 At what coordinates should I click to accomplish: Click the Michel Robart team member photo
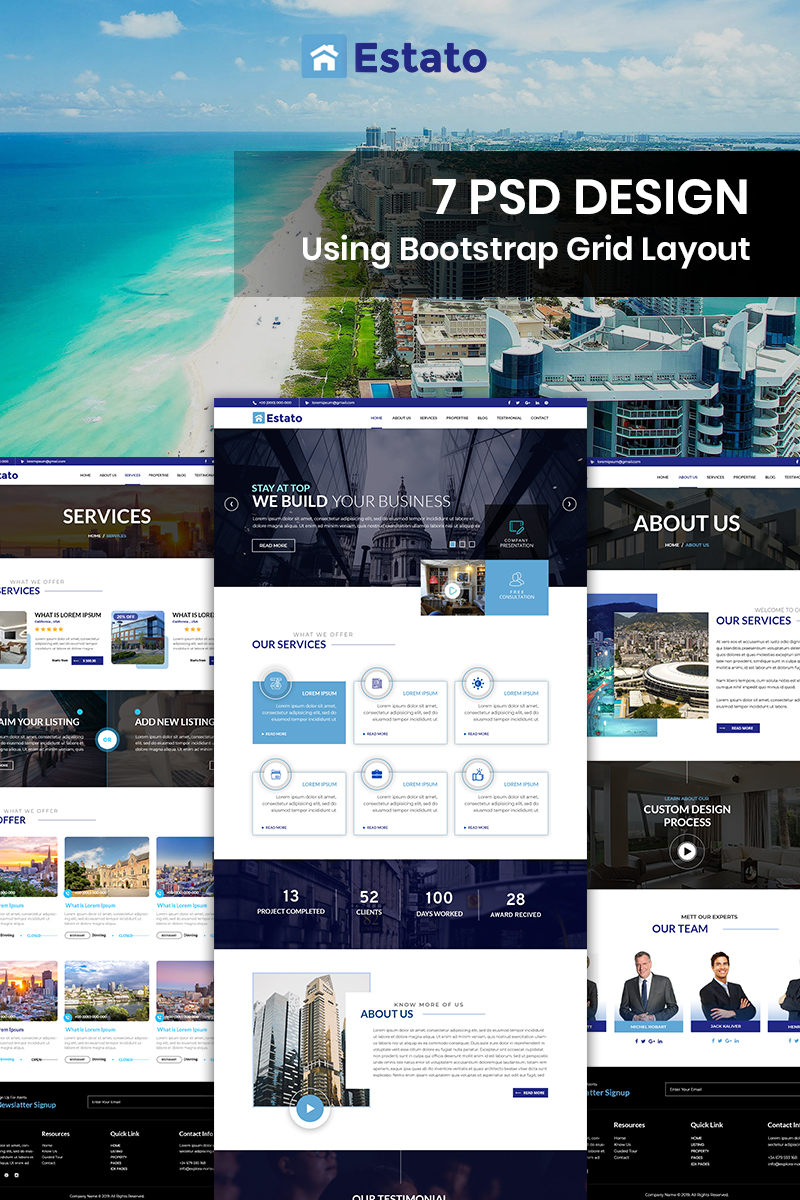(648, 985)
